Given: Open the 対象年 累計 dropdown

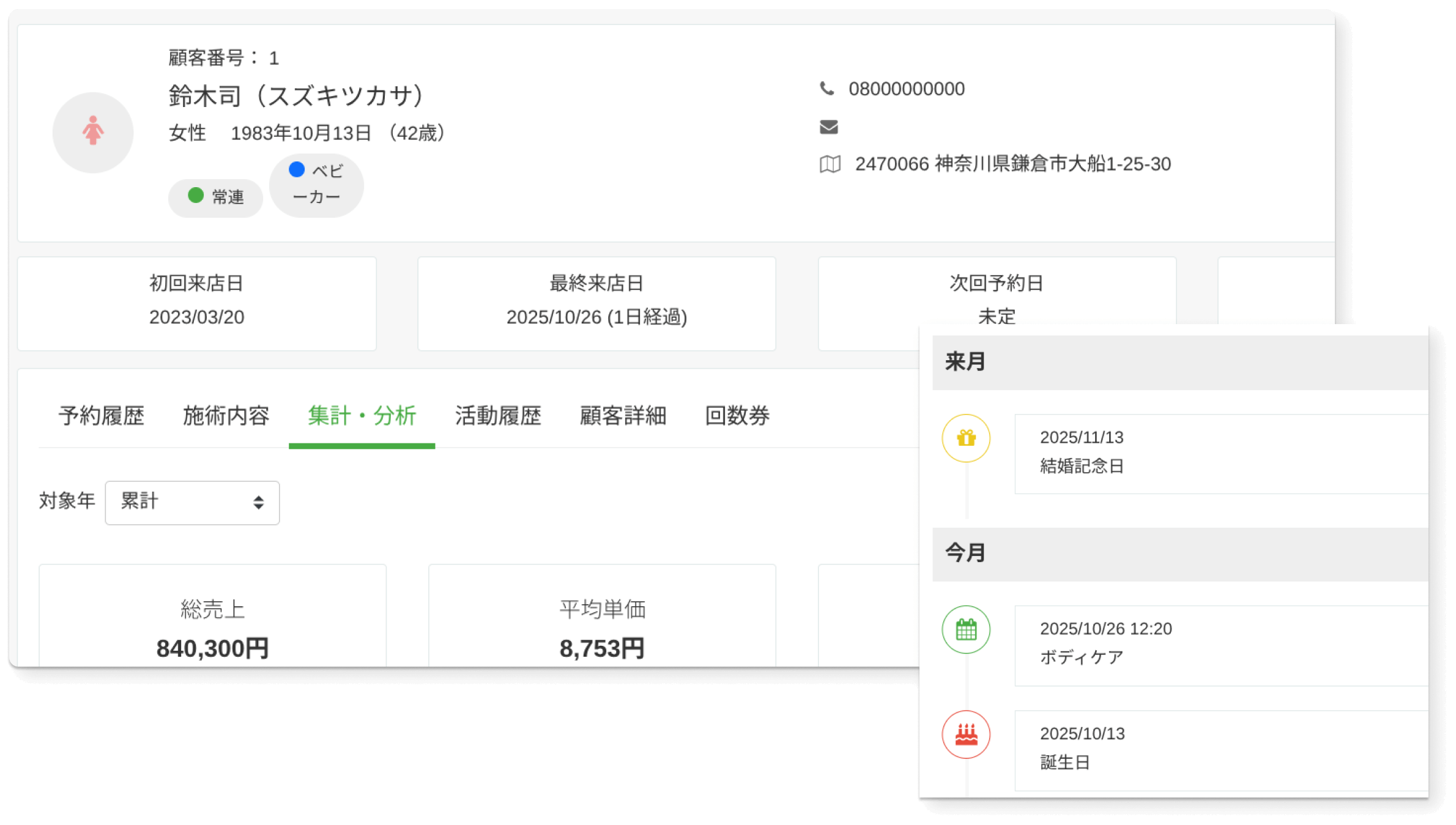Looking at the screenshot, I should point(192,502).
